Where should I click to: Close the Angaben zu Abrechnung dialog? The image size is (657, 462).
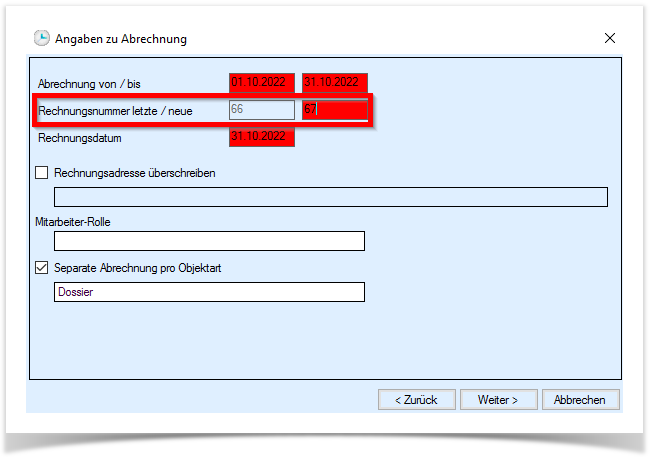(x=610, y=38)
